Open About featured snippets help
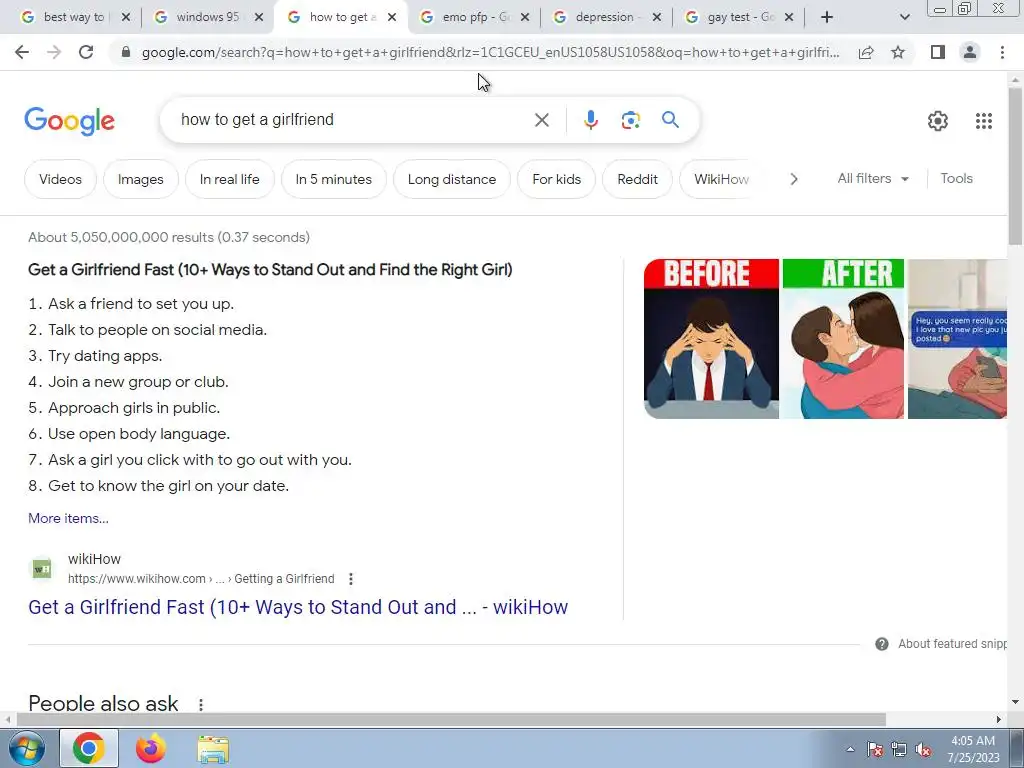The width and height of the screenshot is (1024, 768). (x=940, y=644)
